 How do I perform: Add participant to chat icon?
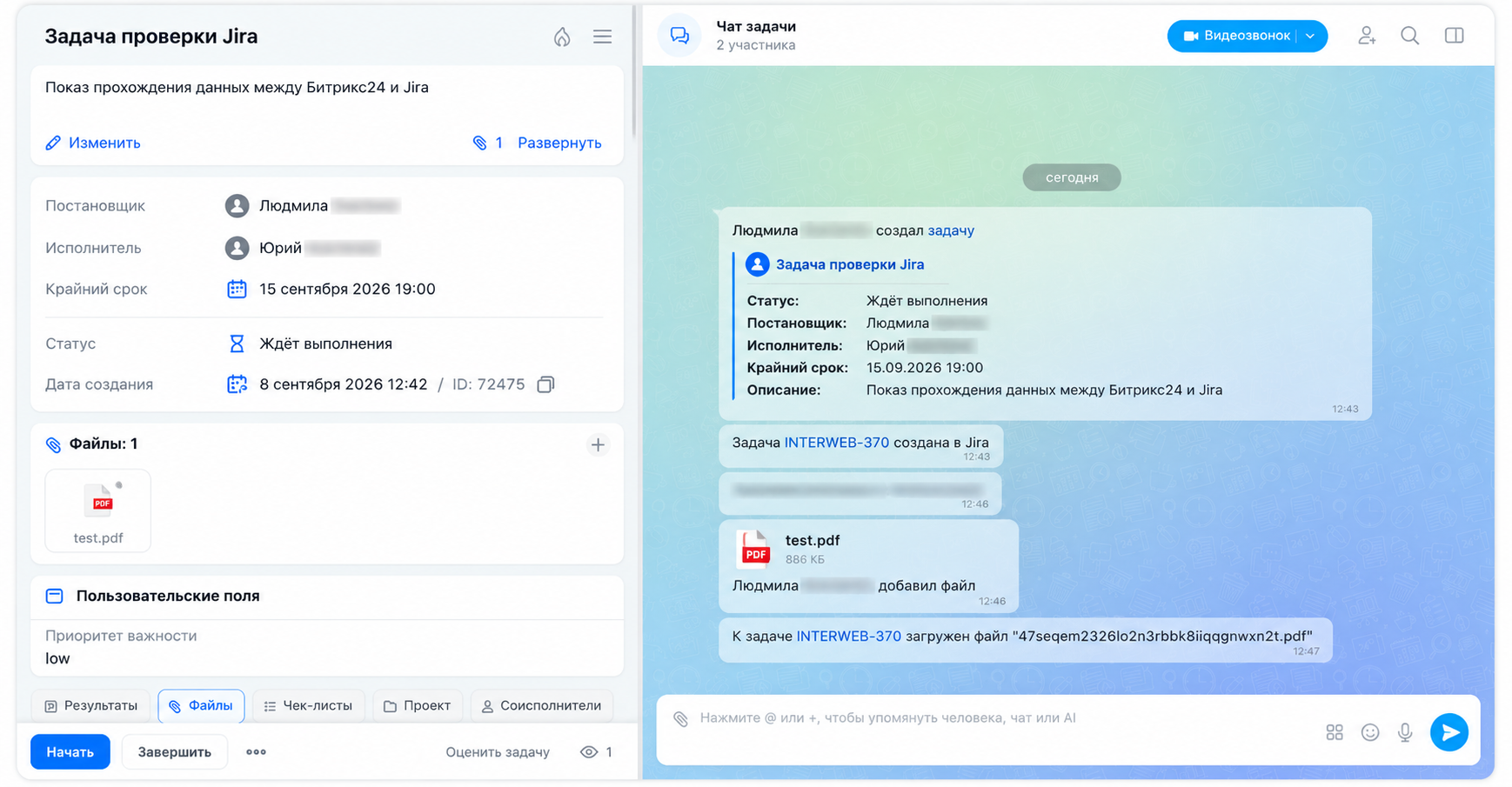[1367, 36]
